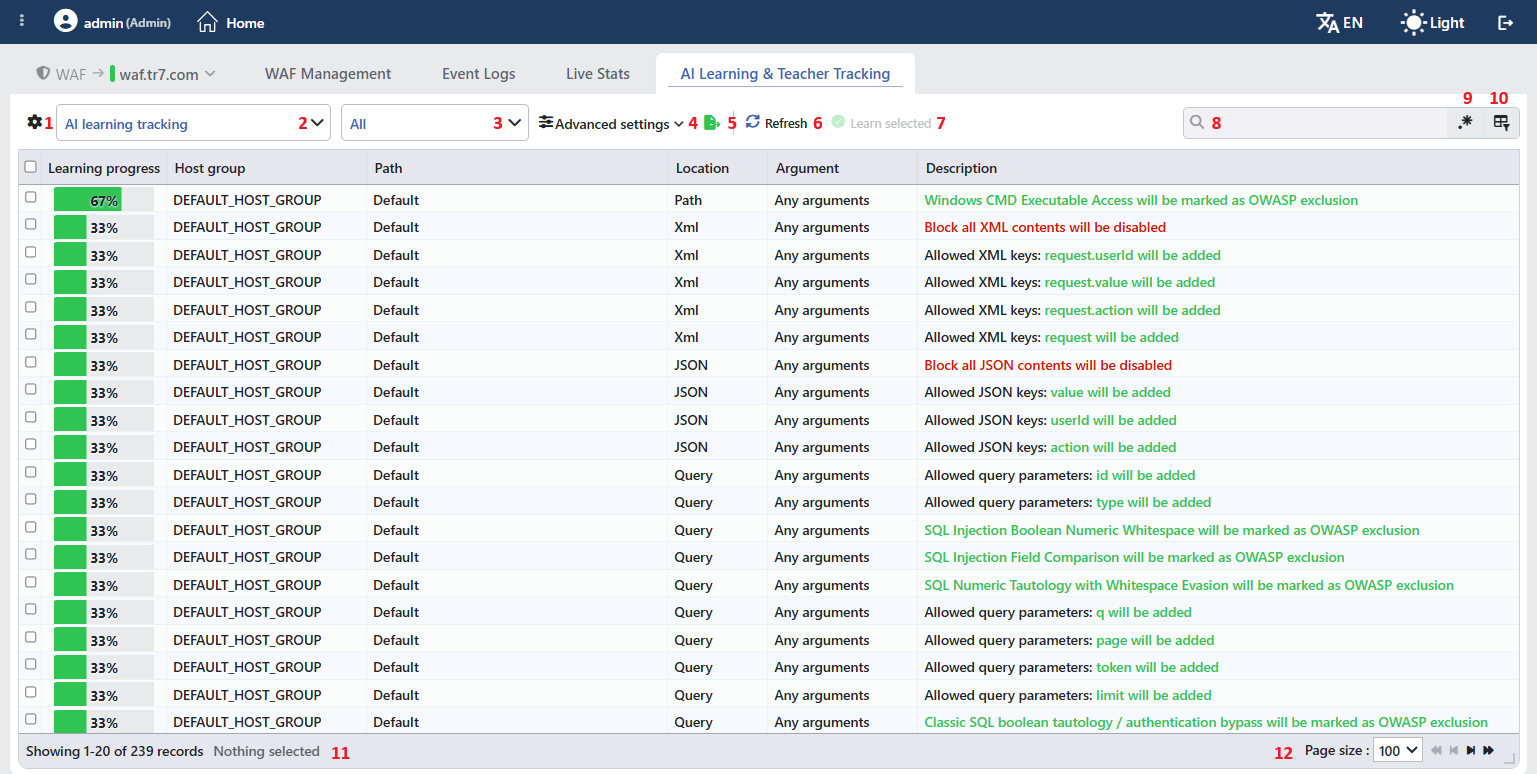Click the admin user avatar icon

pyautogui.click(x=66, y=21)
